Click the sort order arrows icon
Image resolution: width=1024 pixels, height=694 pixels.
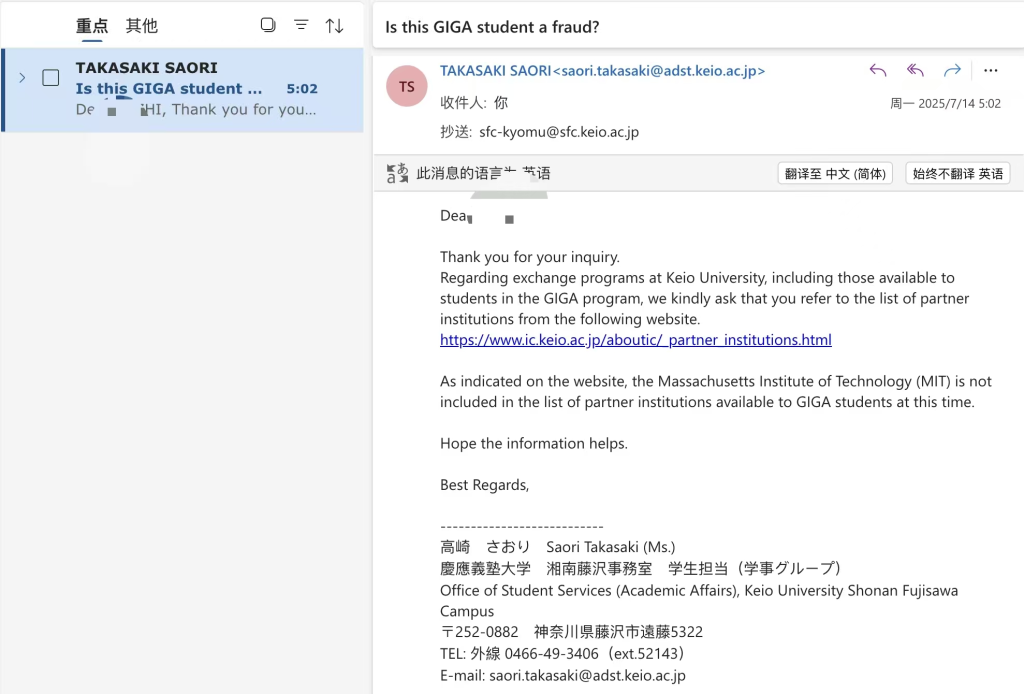pos(335,25)
